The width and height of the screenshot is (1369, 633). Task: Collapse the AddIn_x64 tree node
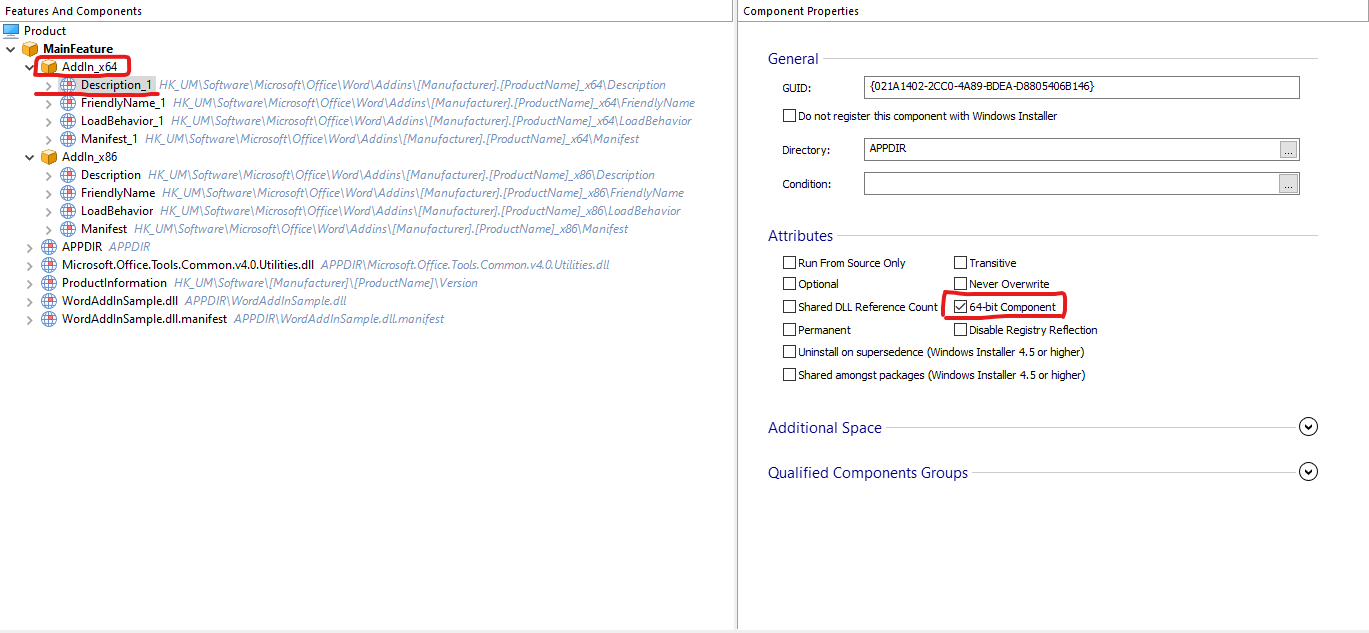click(x=29, y=67)
